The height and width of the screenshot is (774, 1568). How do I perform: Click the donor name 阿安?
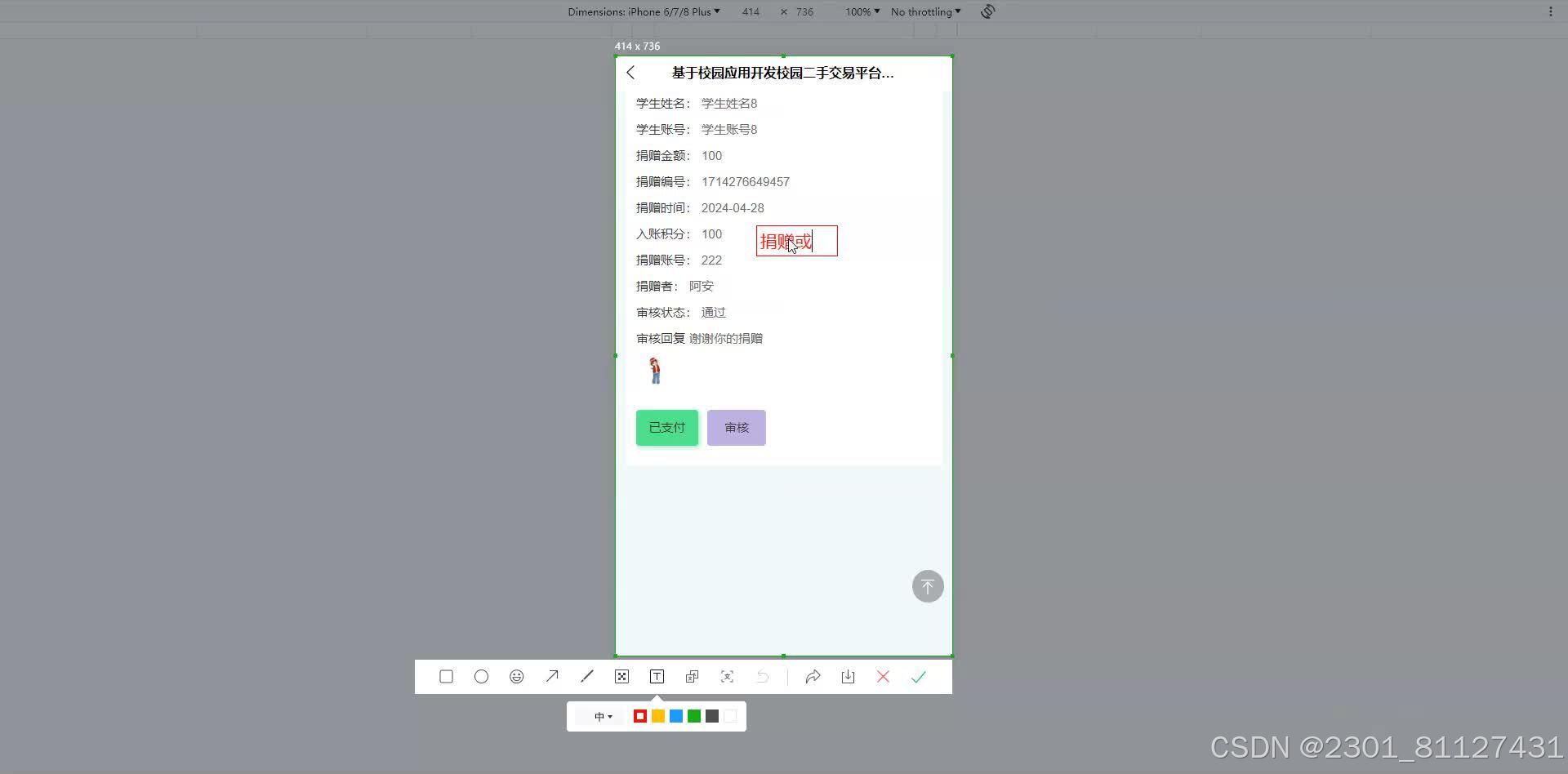pyautogui.click(x=702, y=287)
